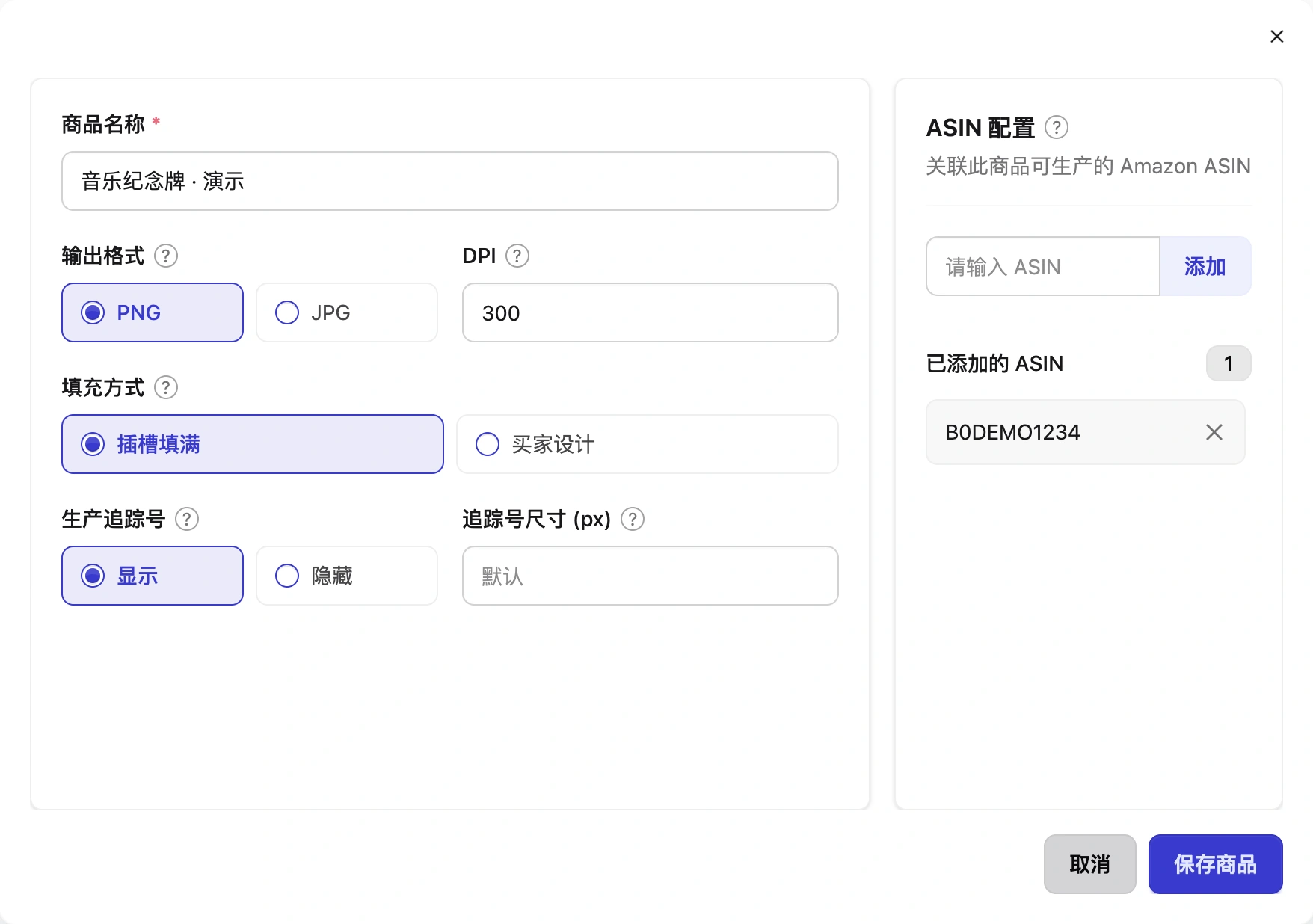Open the help tooltip next to 输出格式
Viewport: 1313px width, 924px height.
point(166,256)
